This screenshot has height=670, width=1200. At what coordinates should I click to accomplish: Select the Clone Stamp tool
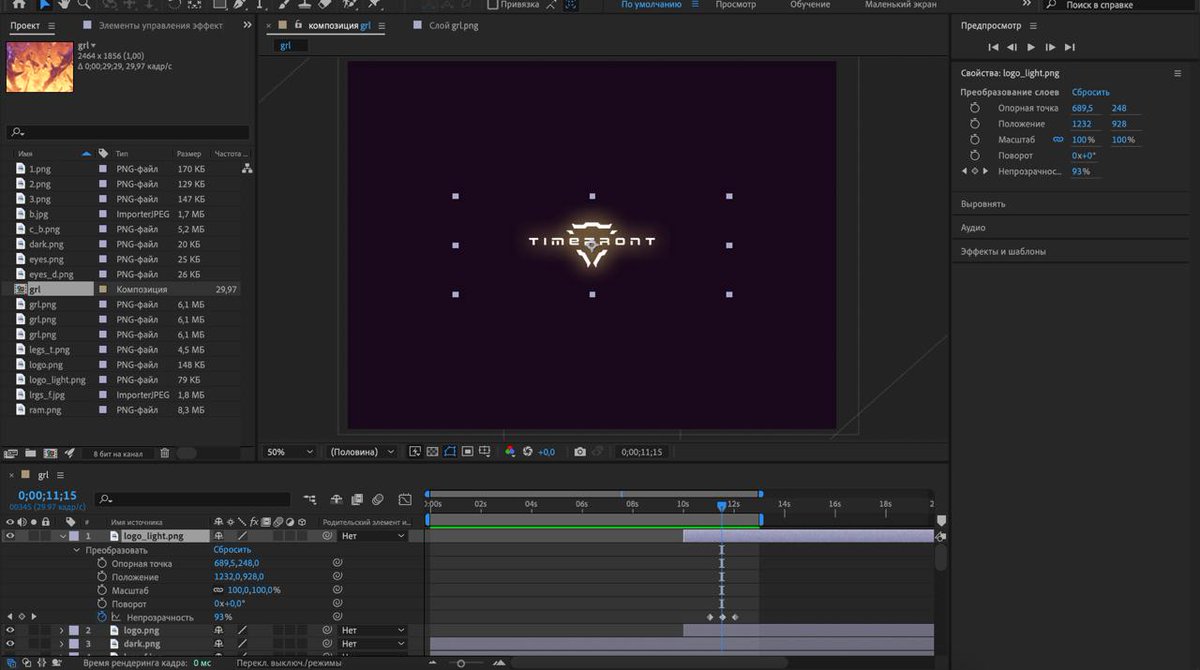point(305,4)
